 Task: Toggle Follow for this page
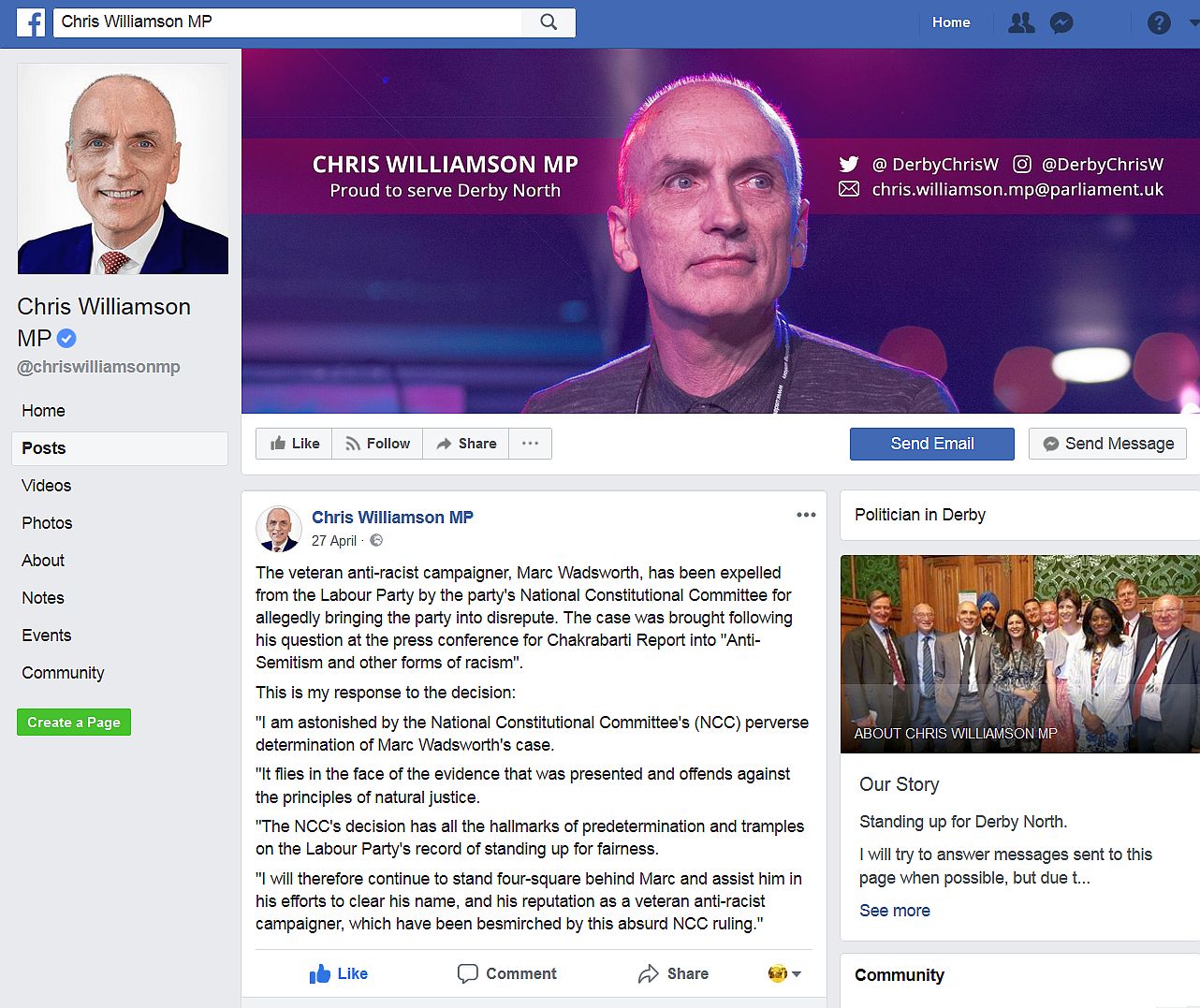coord(377,444)
